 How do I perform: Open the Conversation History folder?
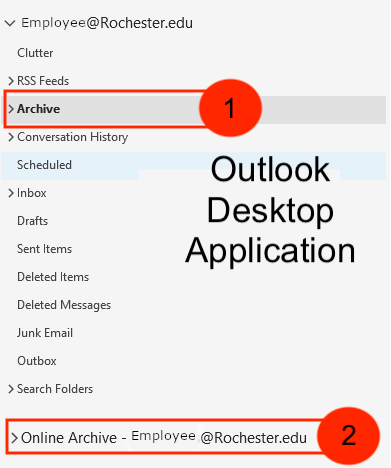click(73, 137)
